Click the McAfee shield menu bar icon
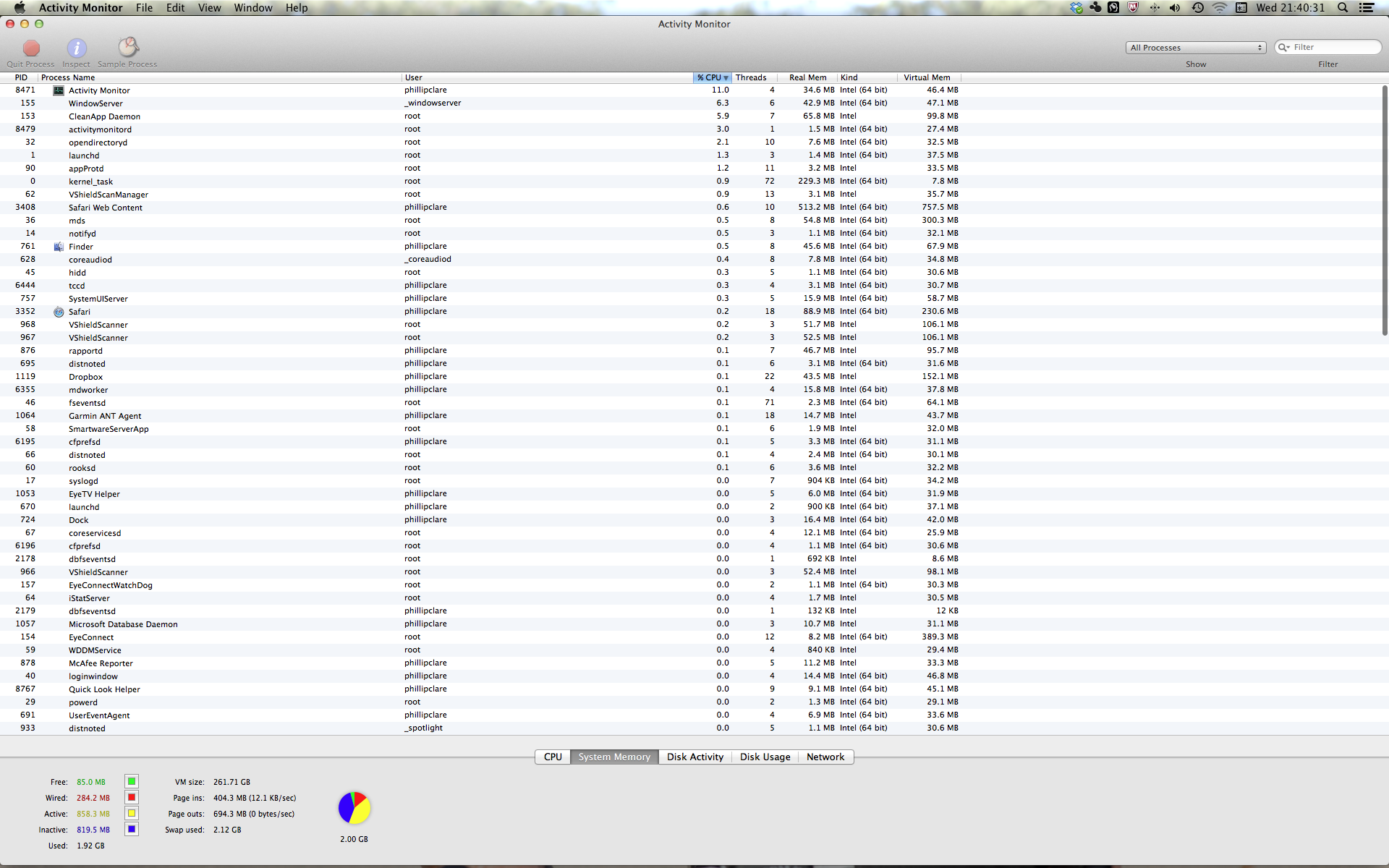The image size is (1389, 868). [x=1133, y=8]
